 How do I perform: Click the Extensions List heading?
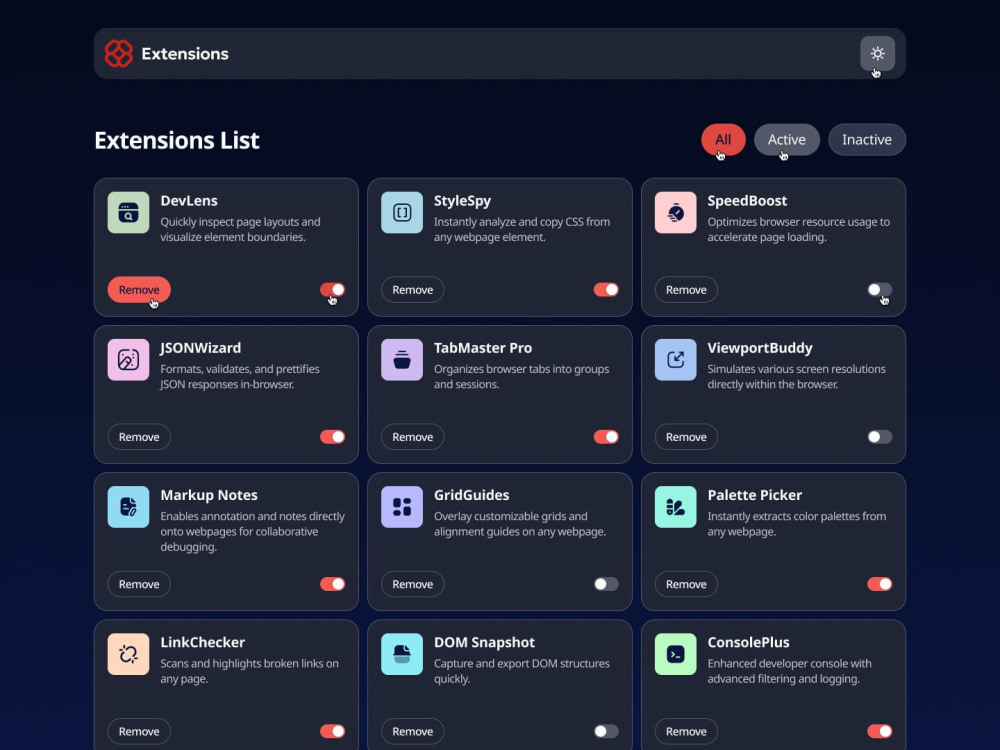coord(177,140)
